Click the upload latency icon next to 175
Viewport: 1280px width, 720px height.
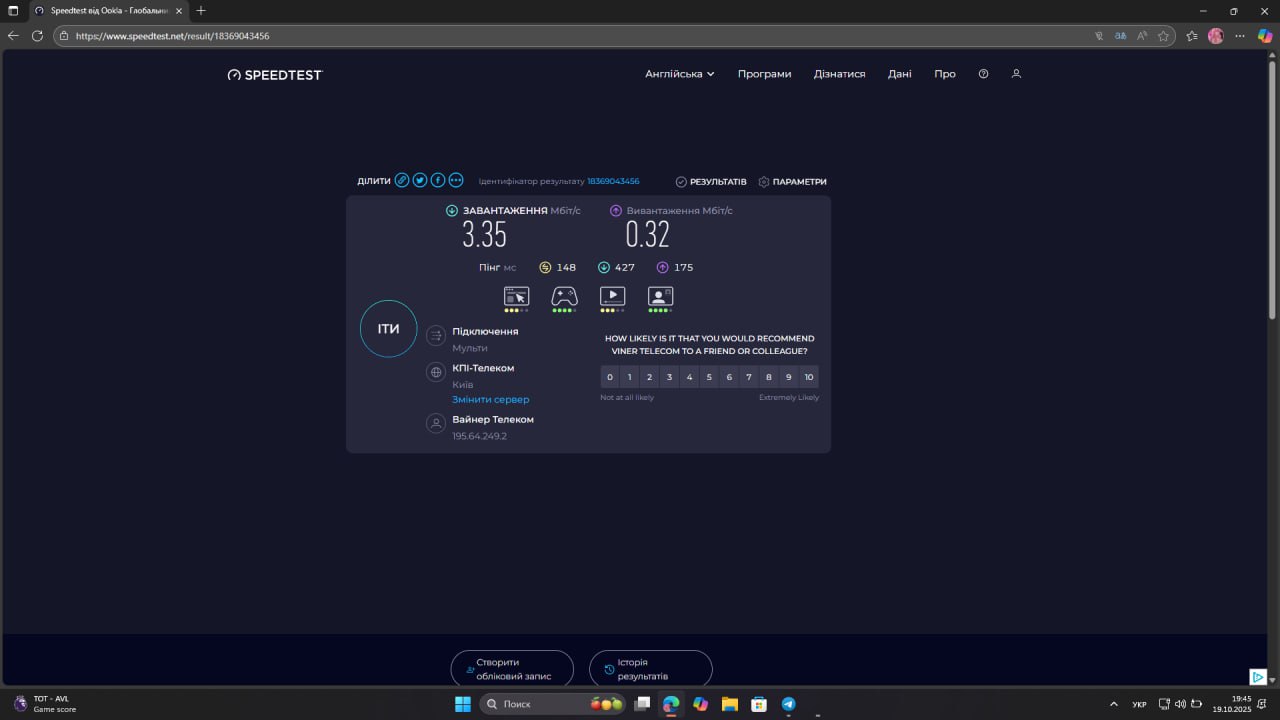click(663, 267)
